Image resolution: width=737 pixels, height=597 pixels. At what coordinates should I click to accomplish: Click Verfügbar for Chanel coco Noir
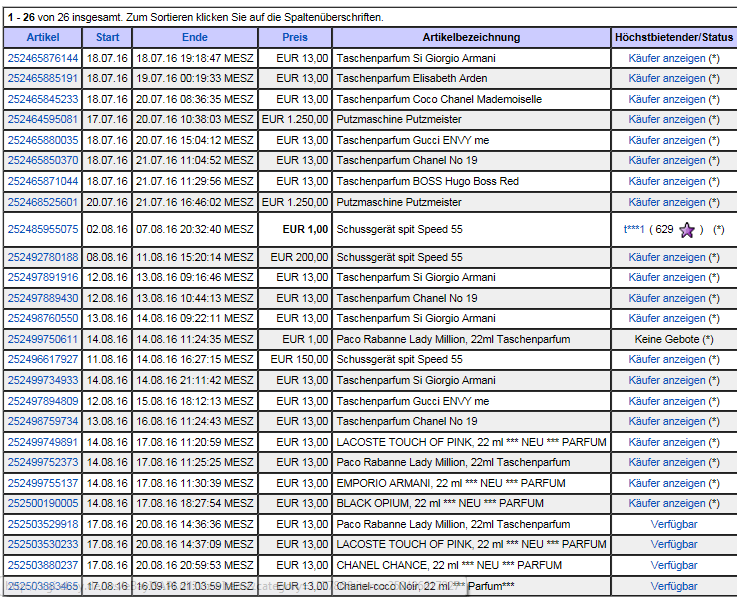[x=674, y=586]
